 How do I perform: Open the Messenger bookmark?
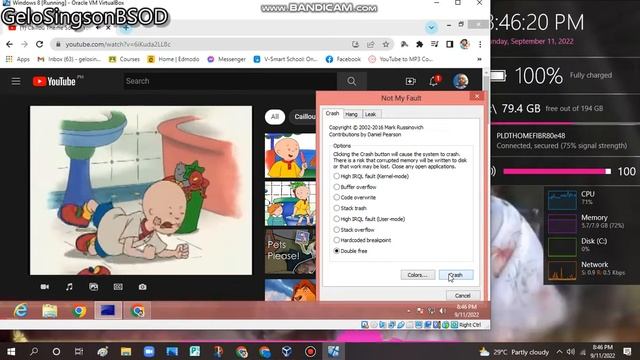[x=227, y=59]
